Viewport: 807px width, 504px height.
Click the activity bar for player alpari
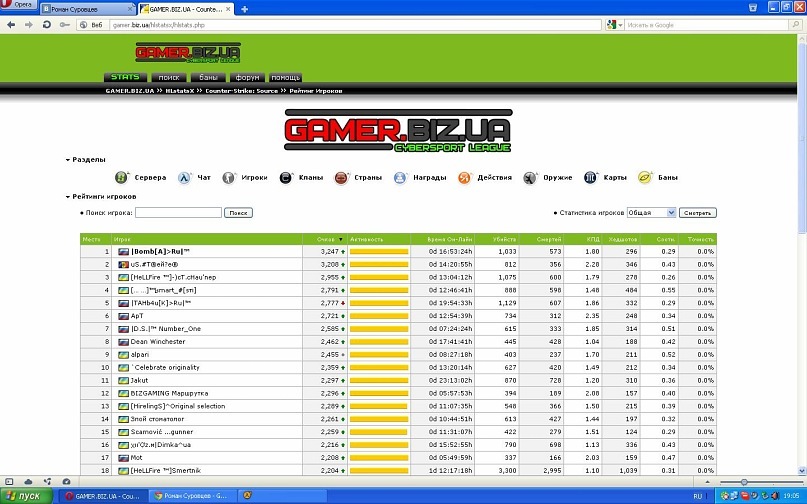(x=379, y=355)
